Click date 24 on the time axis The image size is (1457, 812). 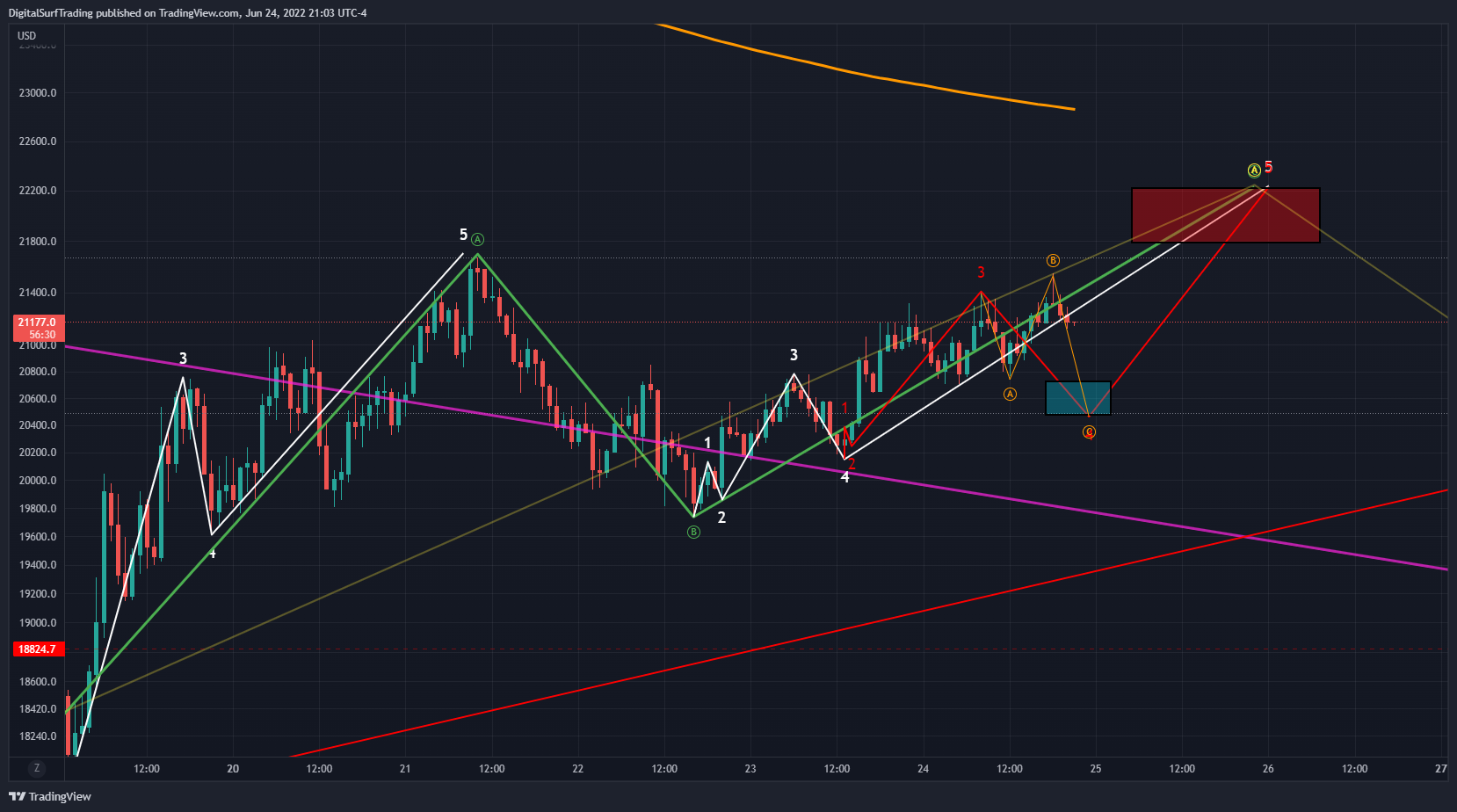[x=923, y=769]
